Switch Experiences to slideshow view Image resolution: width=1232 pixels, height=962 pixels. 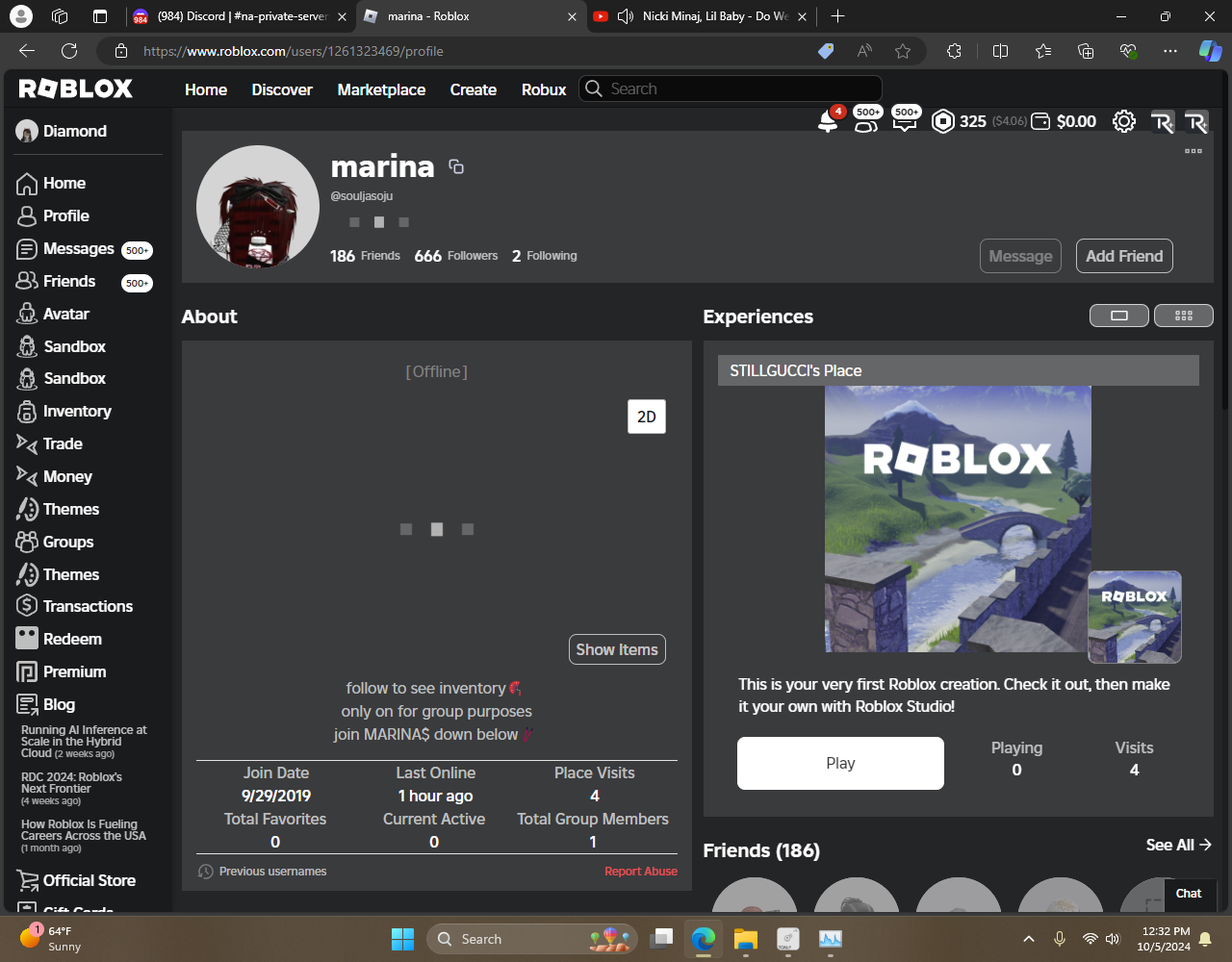[x=1118, y=316]
